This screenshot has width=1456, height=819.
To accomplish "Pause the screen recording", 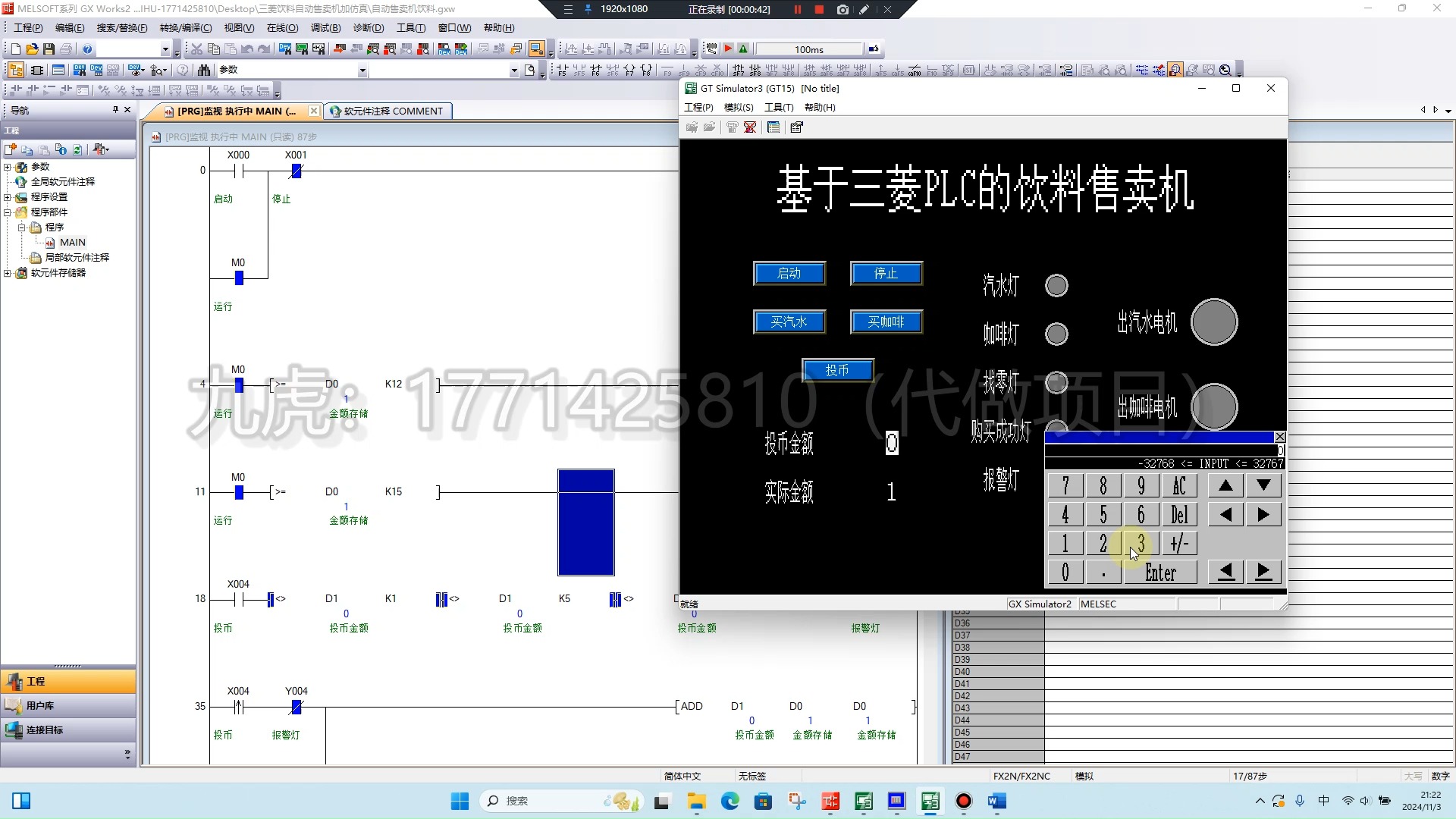I will tap(797, 10).
